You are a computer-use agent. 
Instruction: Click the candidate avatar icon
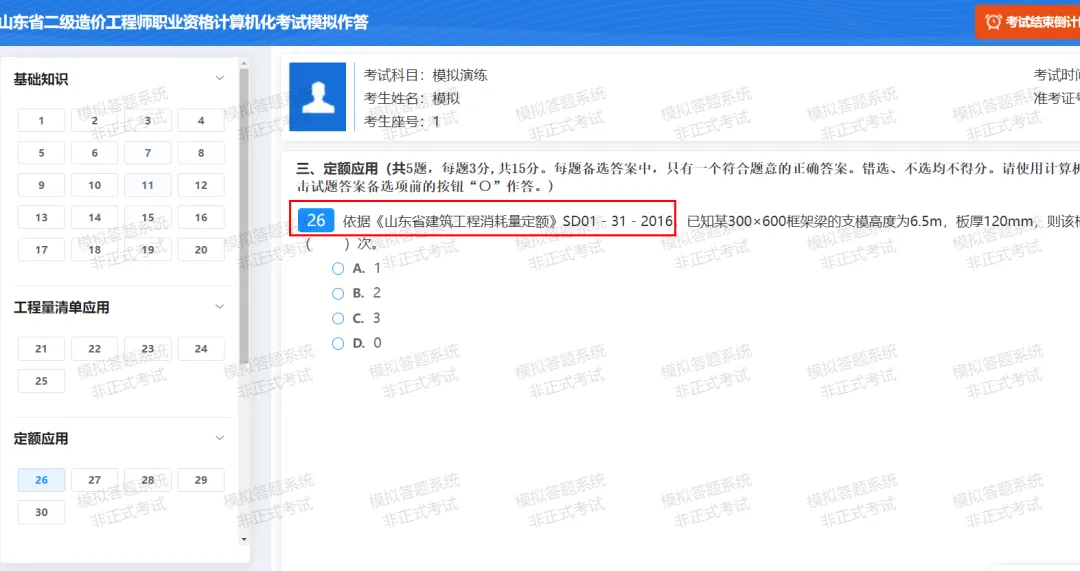pos(318,96)
